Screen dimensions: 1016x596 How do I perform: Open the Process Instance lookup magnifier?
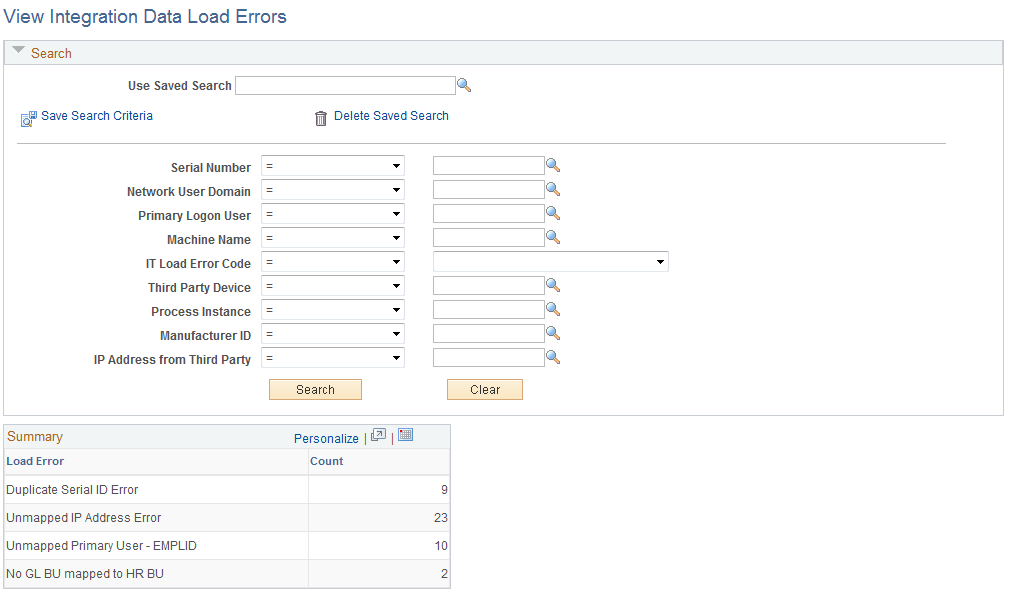point(553,309)
